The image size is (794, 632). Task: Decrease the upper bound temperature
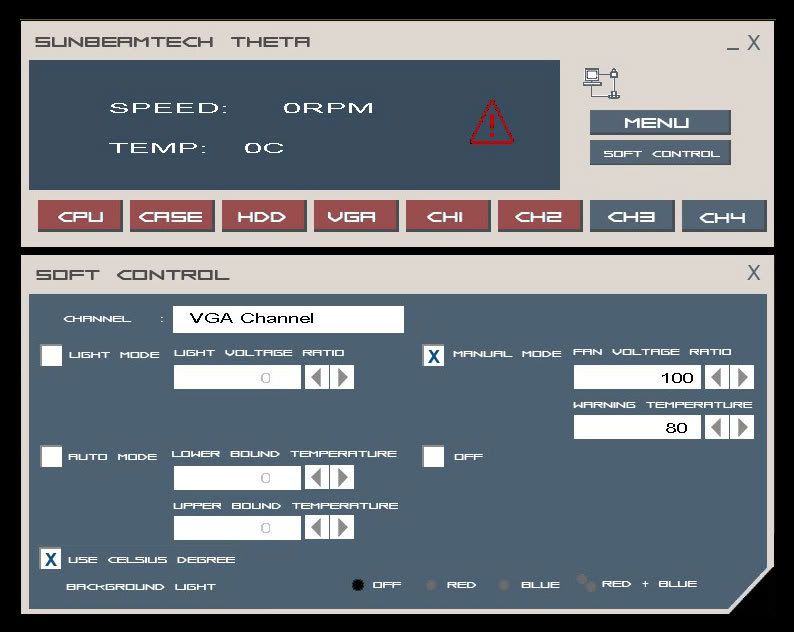pyautogui.click(x=316, y=528)
